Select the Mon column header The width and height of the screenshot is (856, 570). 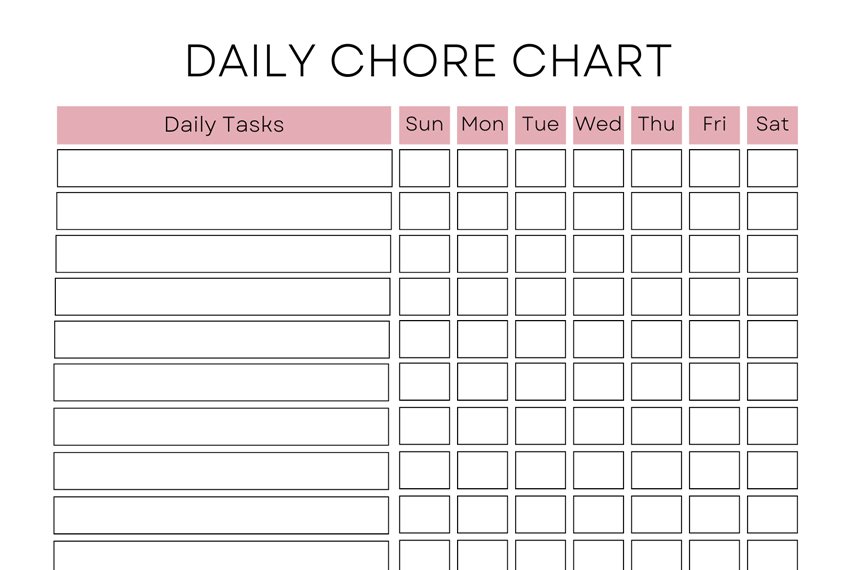tap(482, 125)
